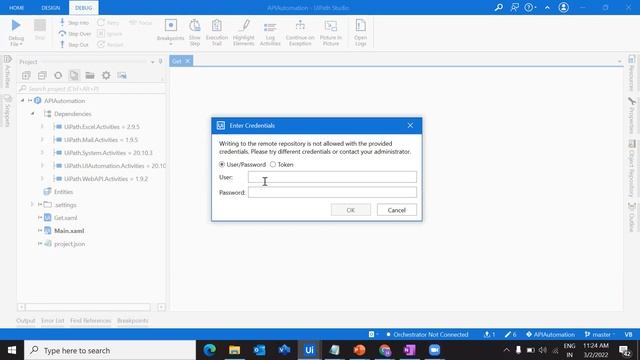640x360 pixels.
Task: Open the project folder in file explorer
Action: (x=90, y=76)
